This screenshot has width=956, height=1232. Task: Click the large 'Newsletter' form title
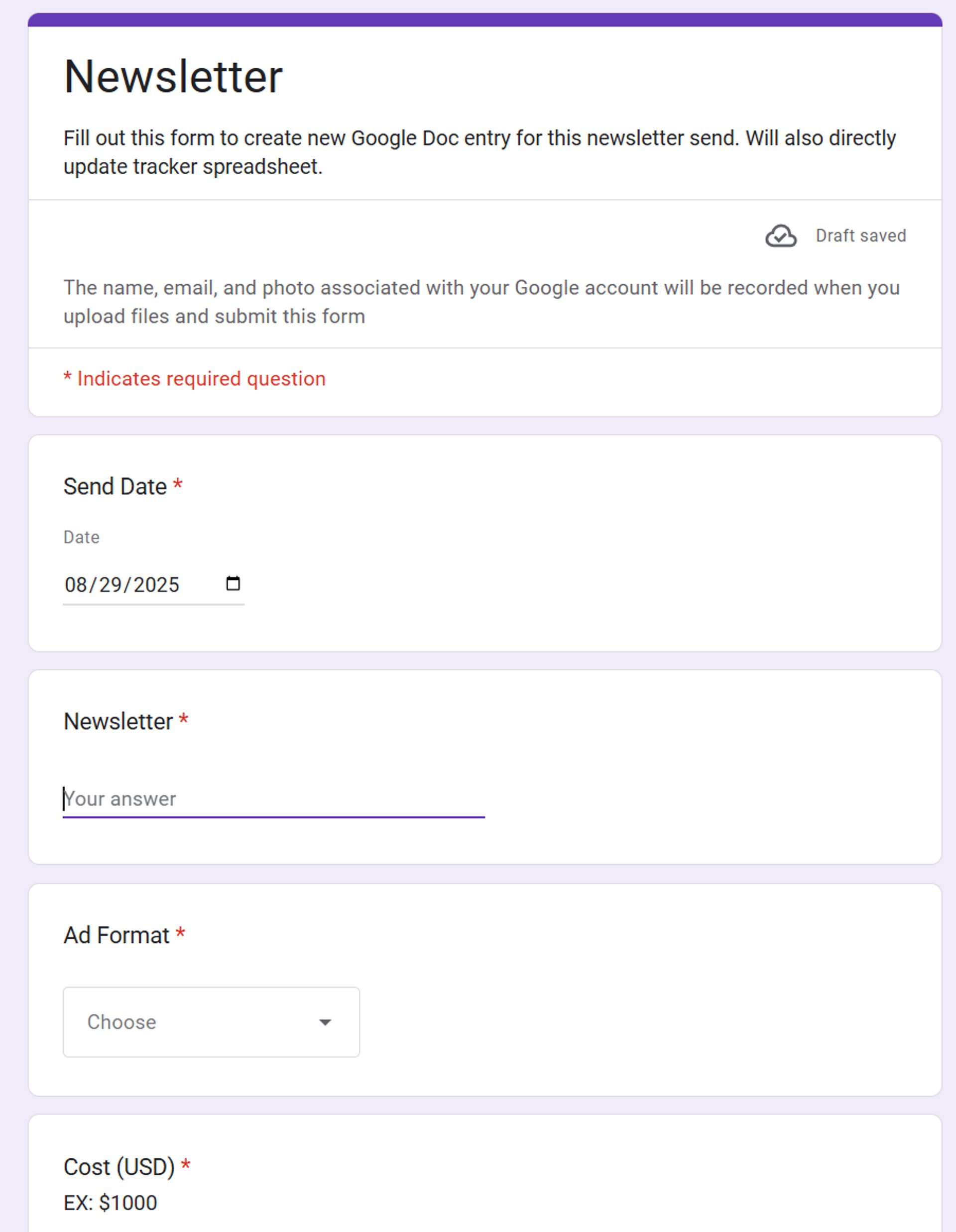tap(173, 77)
